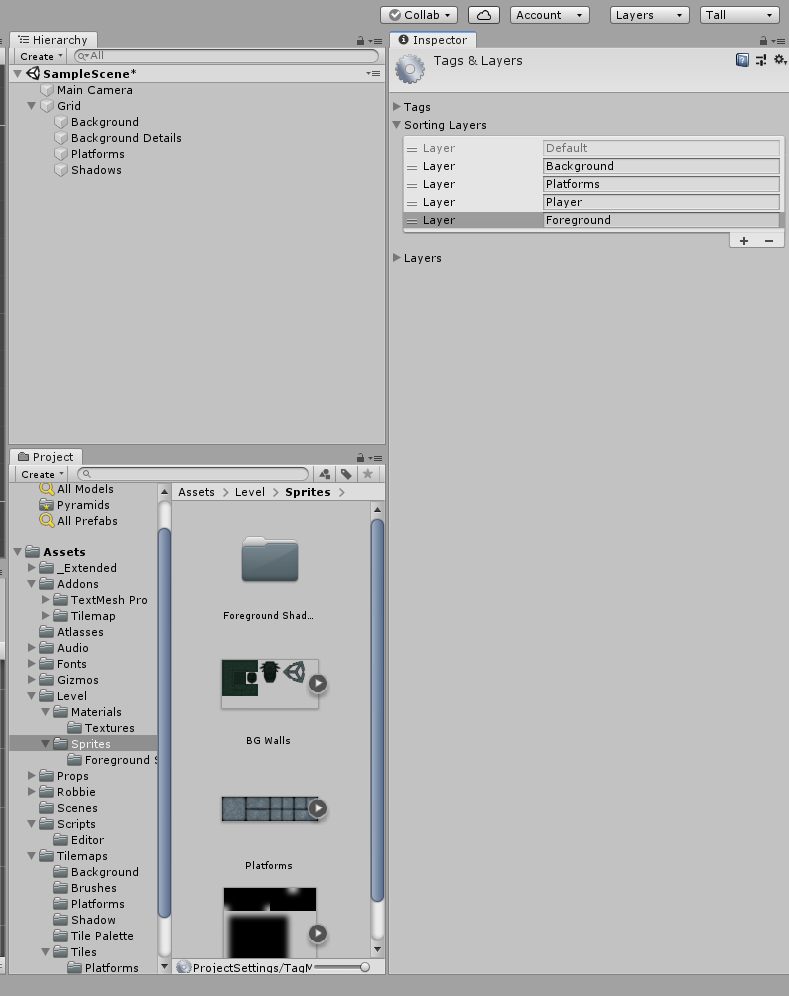The height and width of the screenshot is (996, 789).
Task: Toggle the Project panel lock icon
Action: click(360, 458)
